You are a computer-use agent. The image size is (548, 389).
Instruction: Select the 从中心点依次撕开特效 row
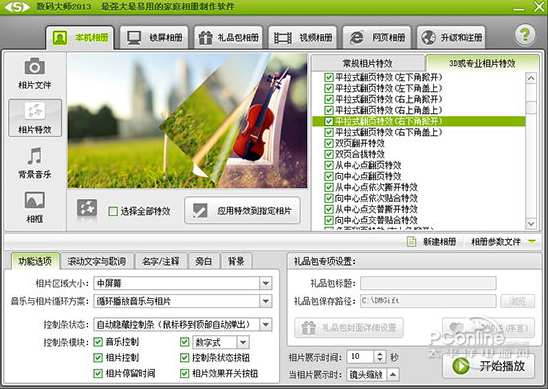coord(419,187)
